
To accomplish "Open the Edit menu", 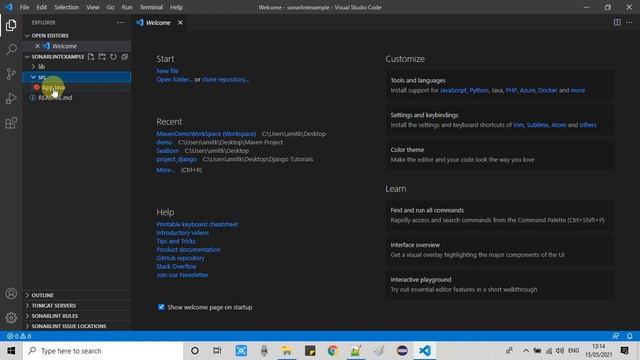I will click(42, 7).
